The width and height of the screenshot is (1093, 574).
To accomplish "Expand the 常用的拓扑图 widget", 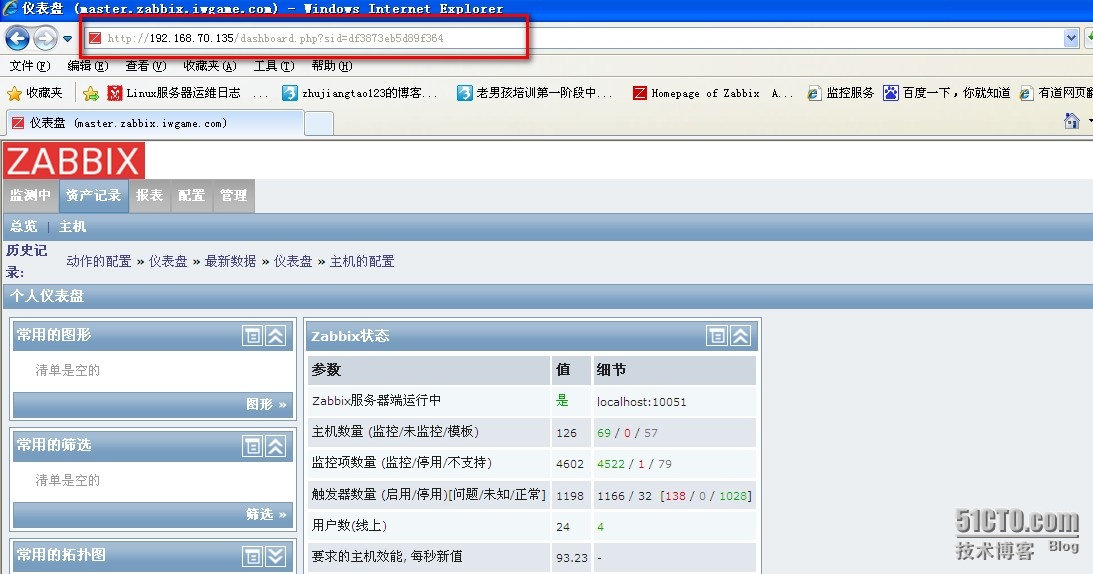I will pyautogui.click(x=276, y=556).
